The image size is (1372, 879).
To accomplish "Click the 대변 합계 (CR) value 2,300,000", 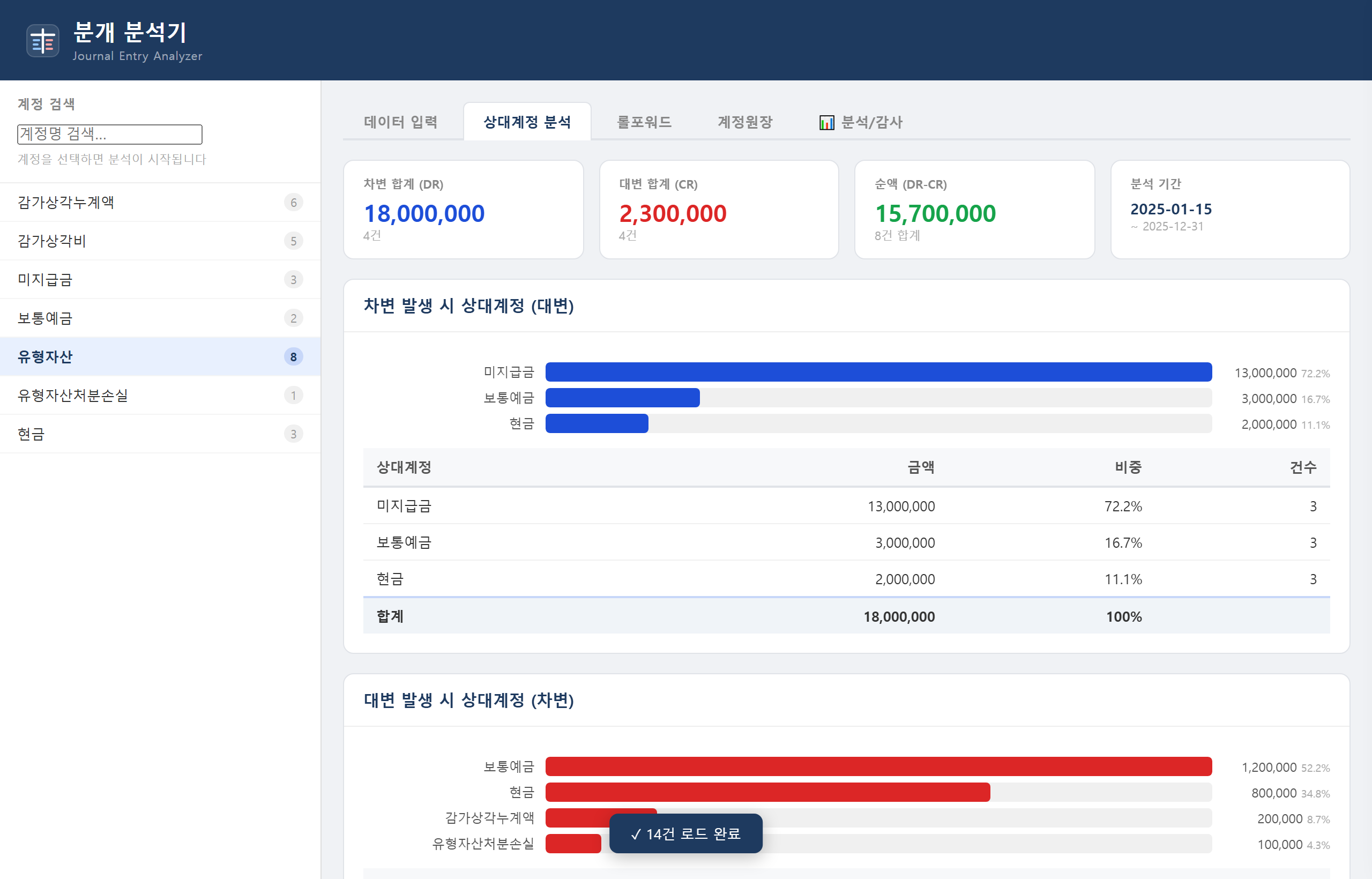I will [673, 213].
